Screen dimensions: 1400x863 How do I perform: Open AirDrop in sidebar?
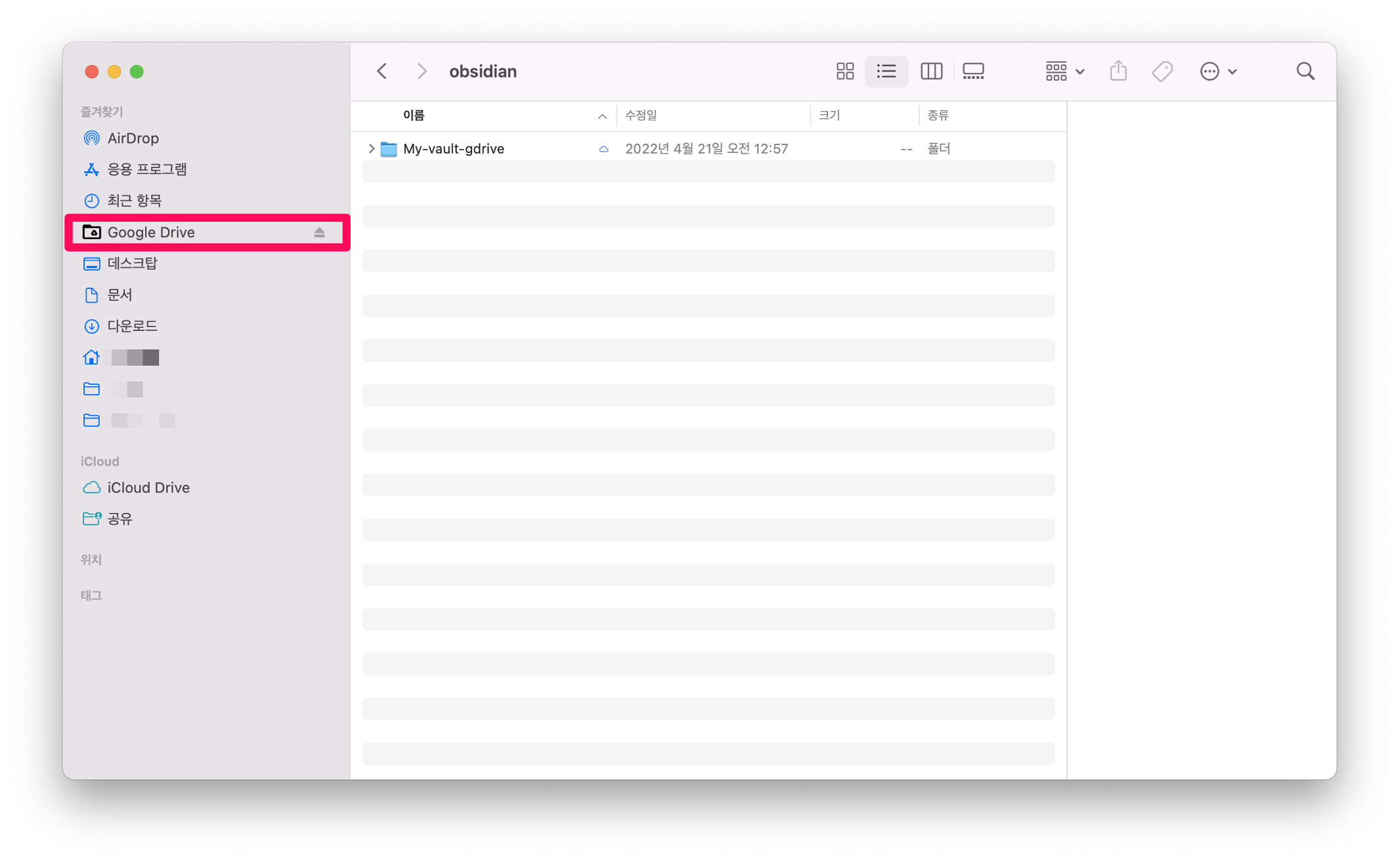tap(133, 138)
